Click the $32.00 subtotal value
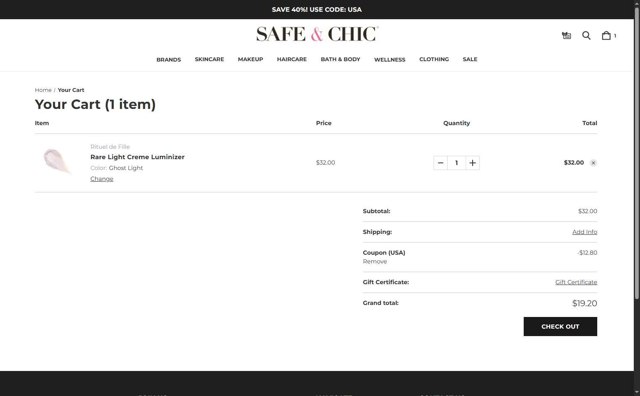This screenshot has height=396, width=640. click(587, 211)
